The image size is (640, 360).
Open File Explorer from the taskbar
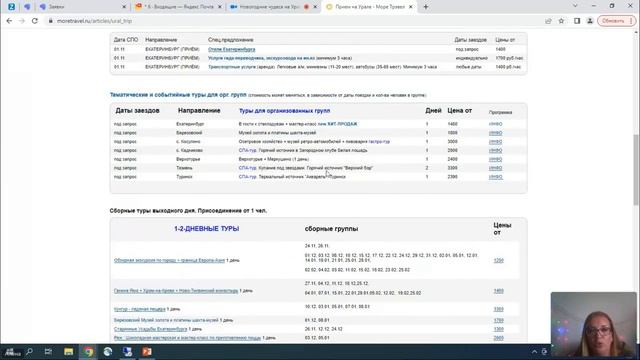pos(69,351)
